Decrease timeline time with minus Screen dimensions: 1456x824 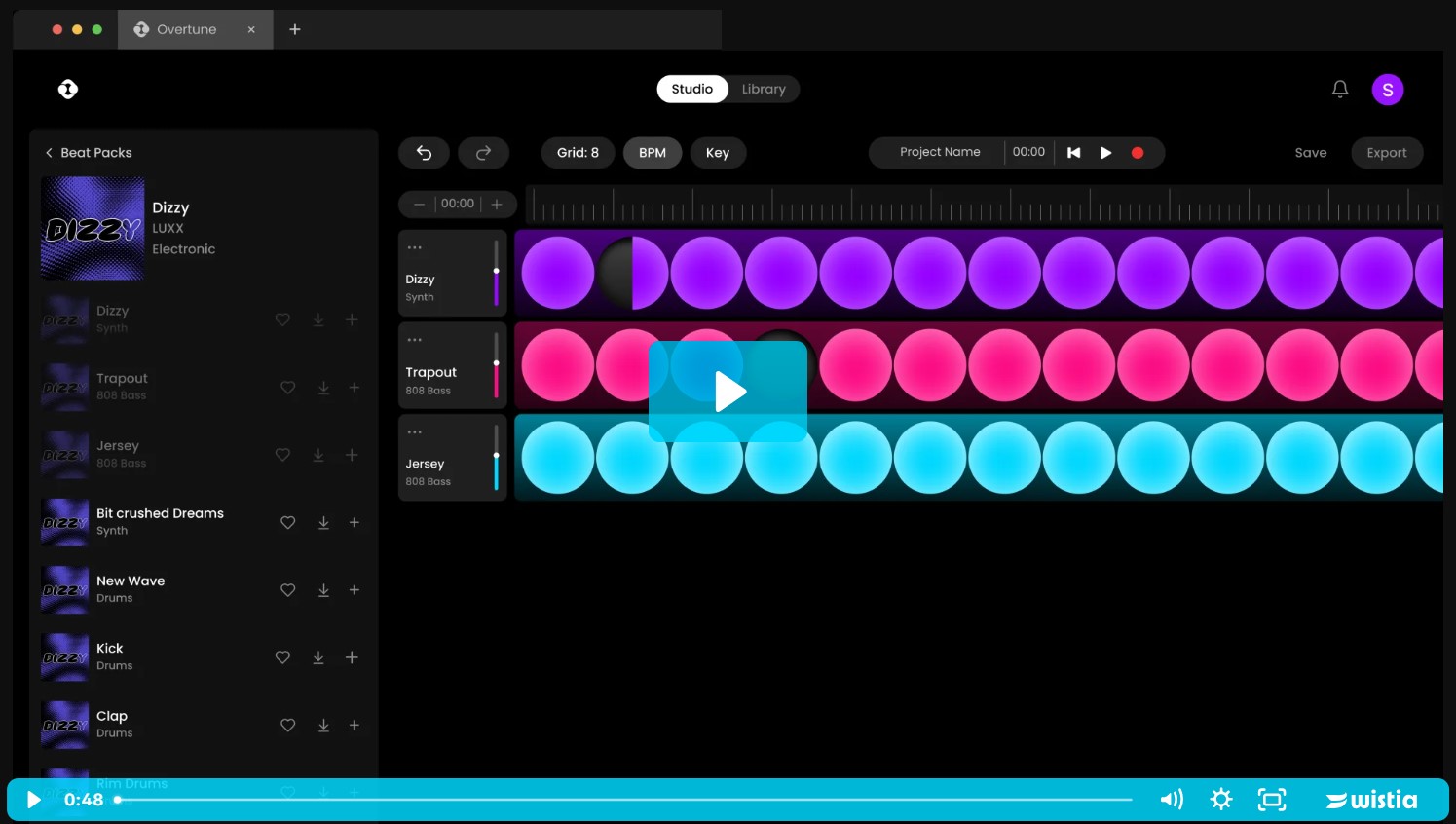pyautogui.click(x=419, y=205)
